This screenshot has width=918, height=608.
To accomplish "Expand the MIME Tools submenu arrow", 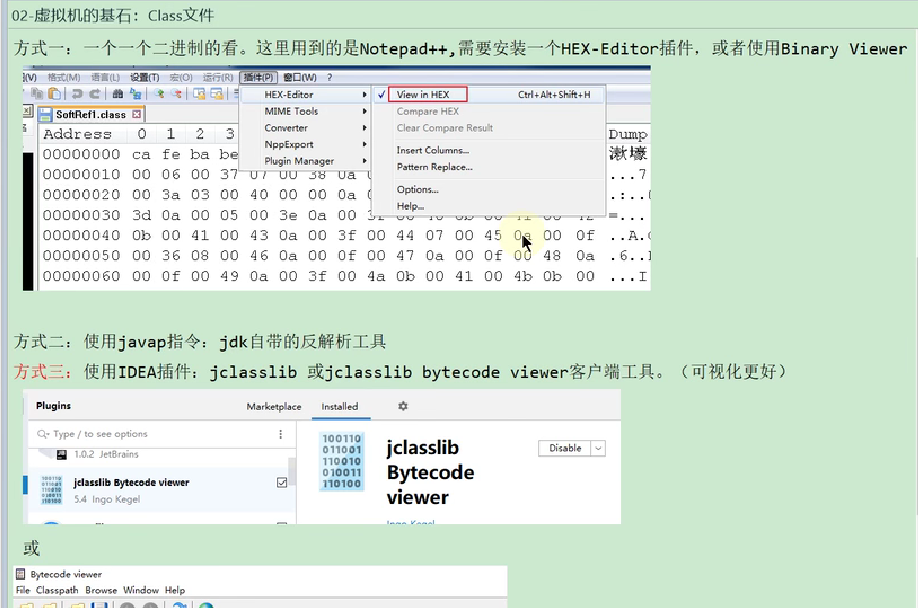I will click(364, 111).
